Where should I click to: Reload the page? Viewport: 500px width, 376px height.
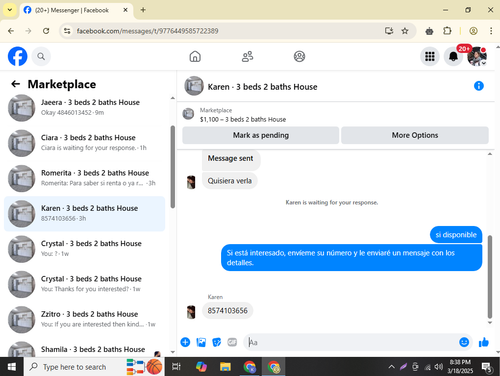46,31
